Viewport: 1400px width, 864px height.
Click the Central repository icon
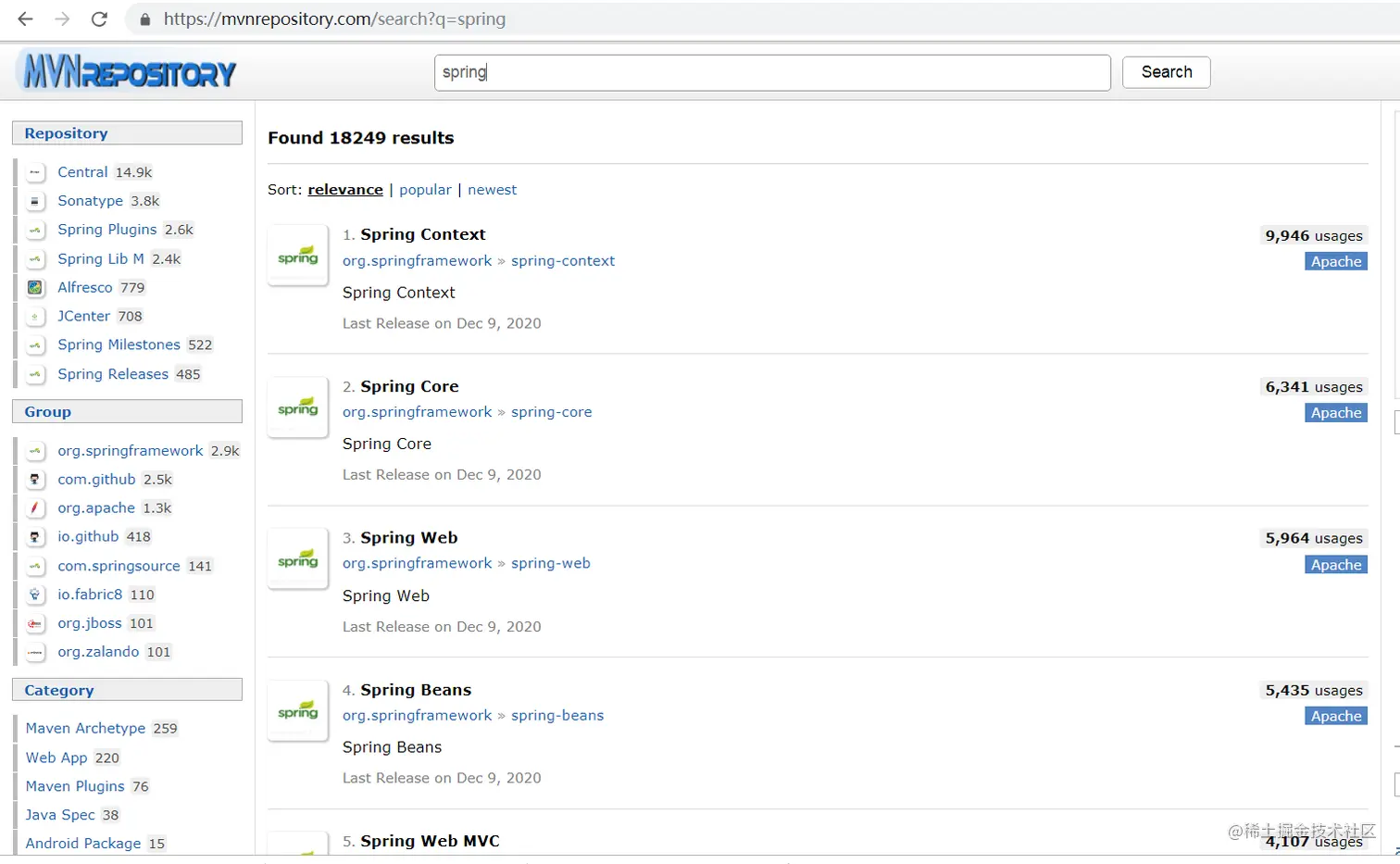pos(35,172)
